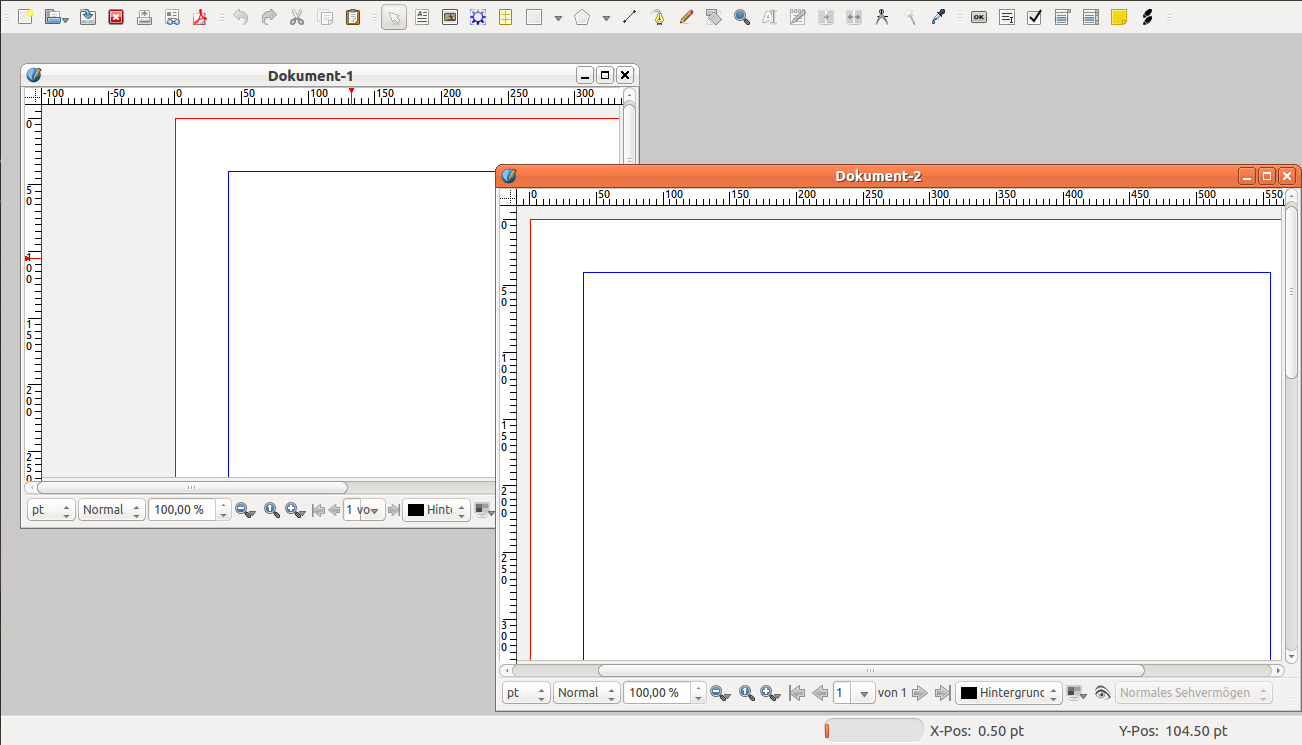Activate the magnifier Zoom tool in toolbar
Screen dimensions: 1302x745
click(742, 17)
